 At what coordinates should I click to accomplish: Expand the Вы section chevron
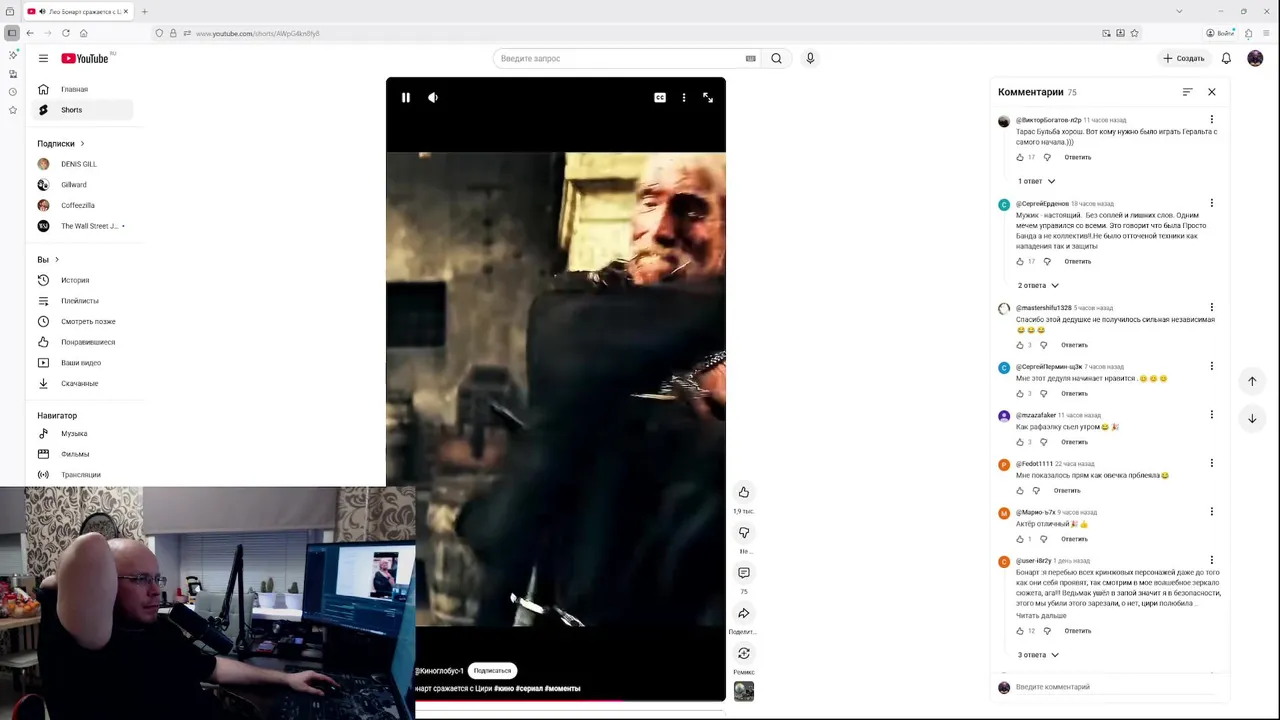pyautogui.click(x=57, y=260)
